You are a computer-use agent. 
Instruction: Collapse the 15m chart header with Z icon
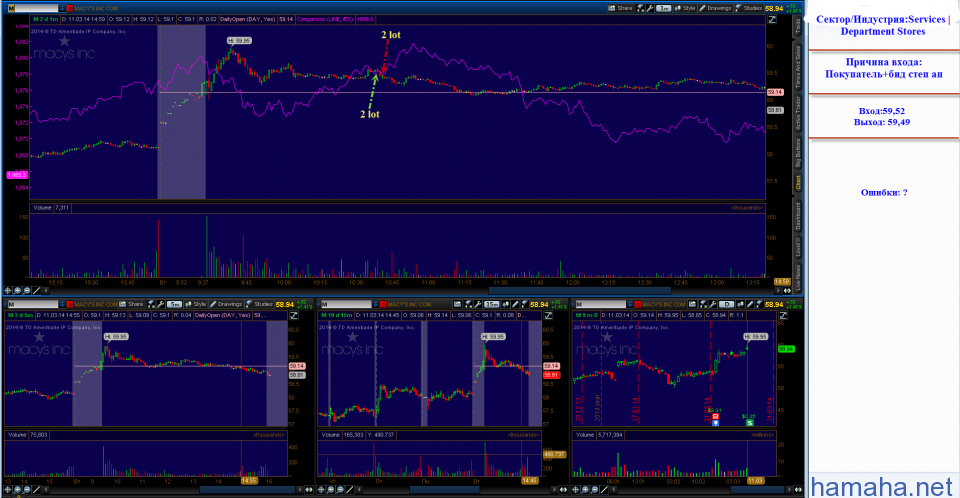[548, 315]
